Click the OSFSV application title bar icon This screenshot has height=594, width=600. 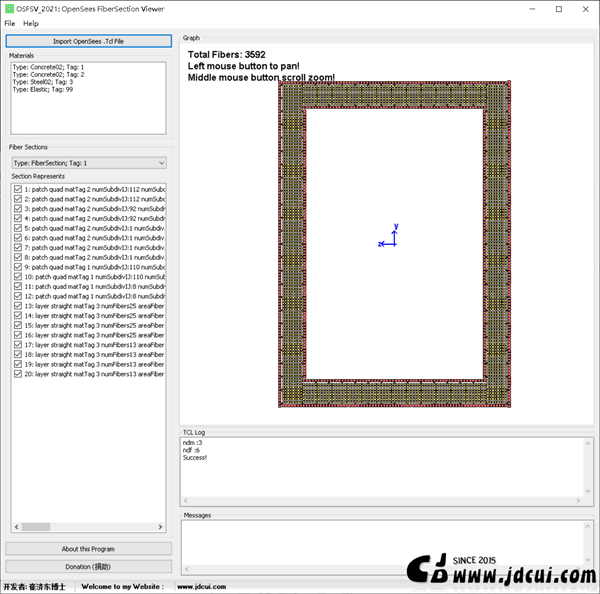pos(9,9)
